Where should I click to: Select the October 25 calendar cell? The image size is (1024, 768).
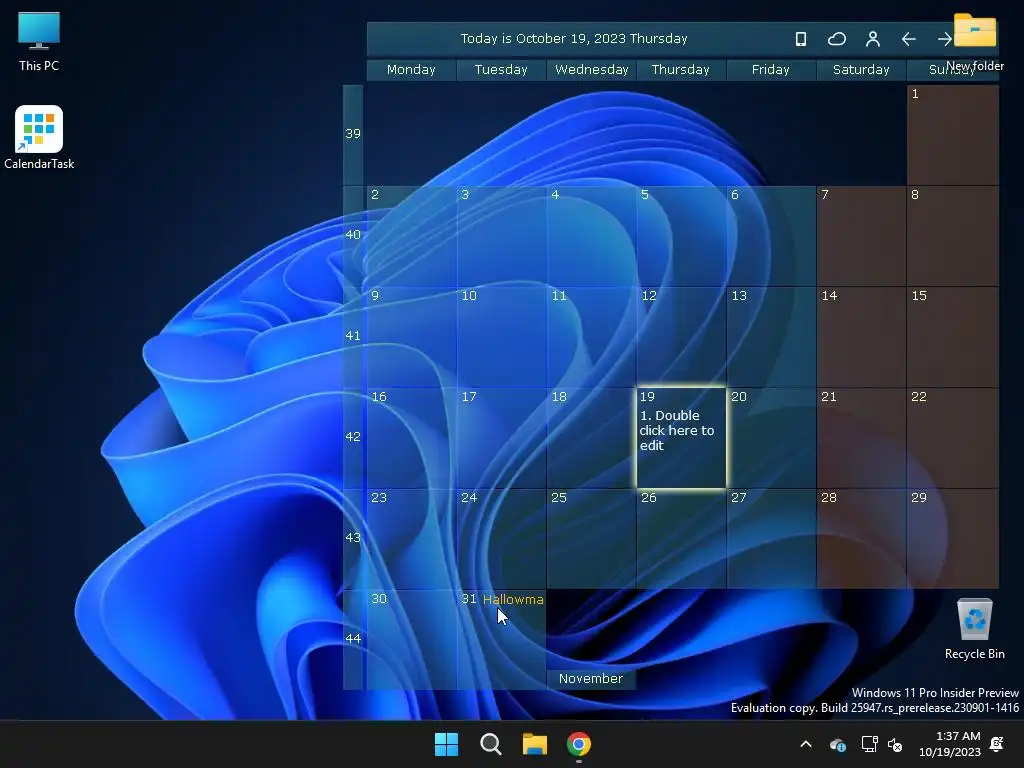pos(591,539)
